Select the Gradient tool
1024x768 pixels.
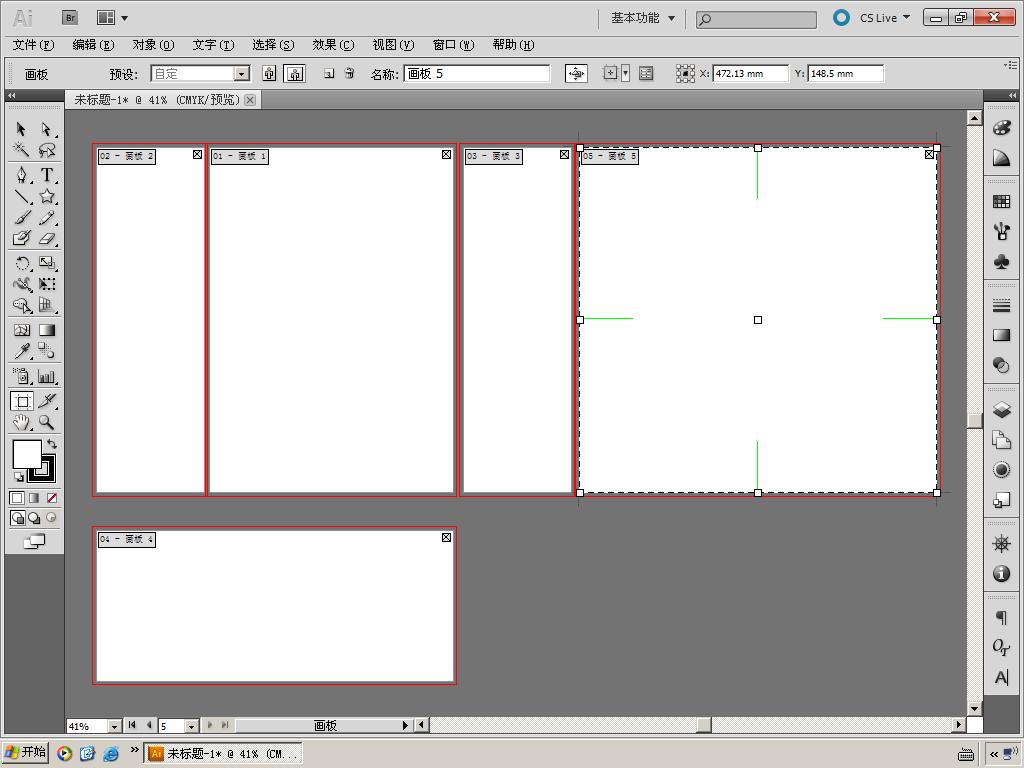click(x=46, y=330)
